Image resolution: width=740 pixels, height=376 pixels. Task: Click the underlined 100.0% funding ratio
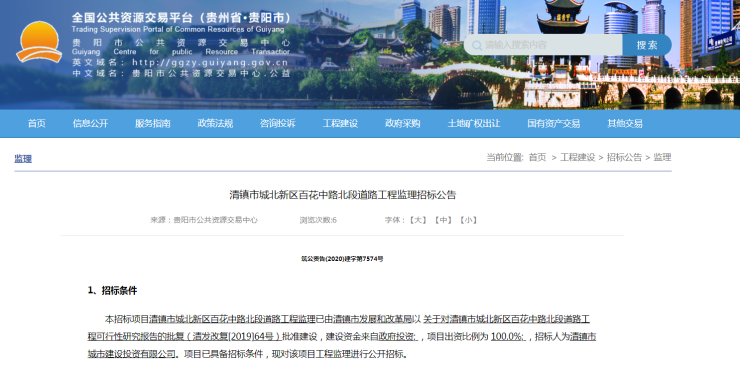508,337
